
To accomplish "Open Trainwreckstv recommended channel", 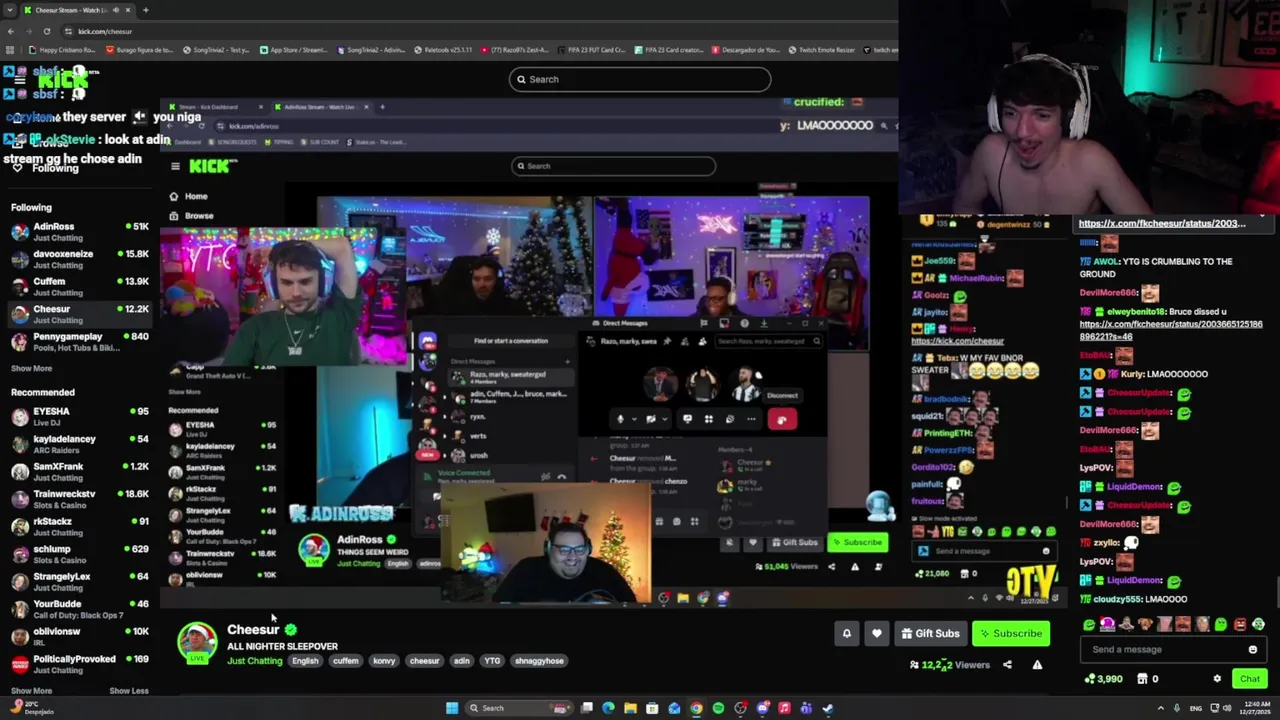I will [80, 499].
